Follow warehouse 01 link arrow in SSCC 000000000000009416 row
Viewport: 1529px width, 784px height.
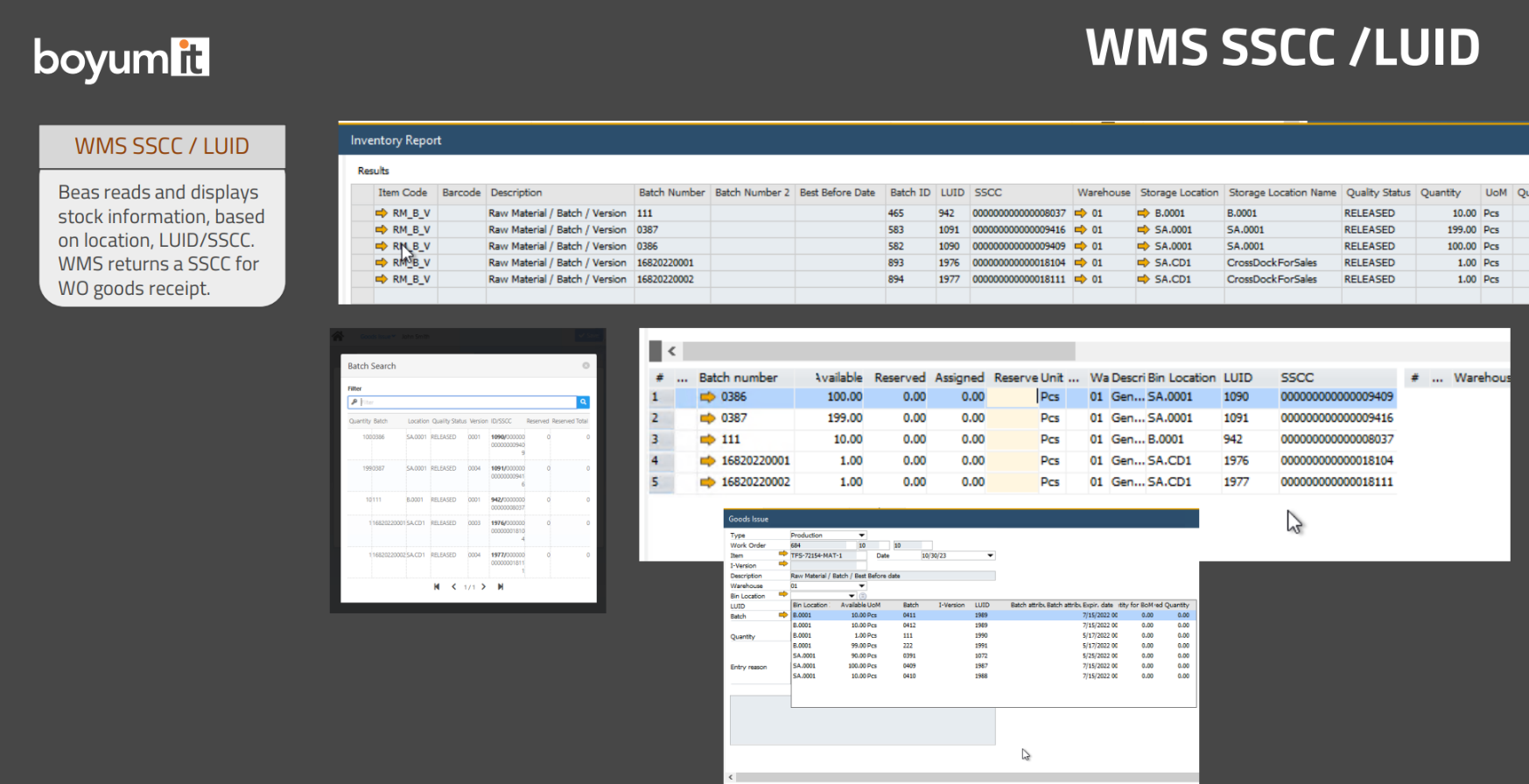tap(1081, 229)
